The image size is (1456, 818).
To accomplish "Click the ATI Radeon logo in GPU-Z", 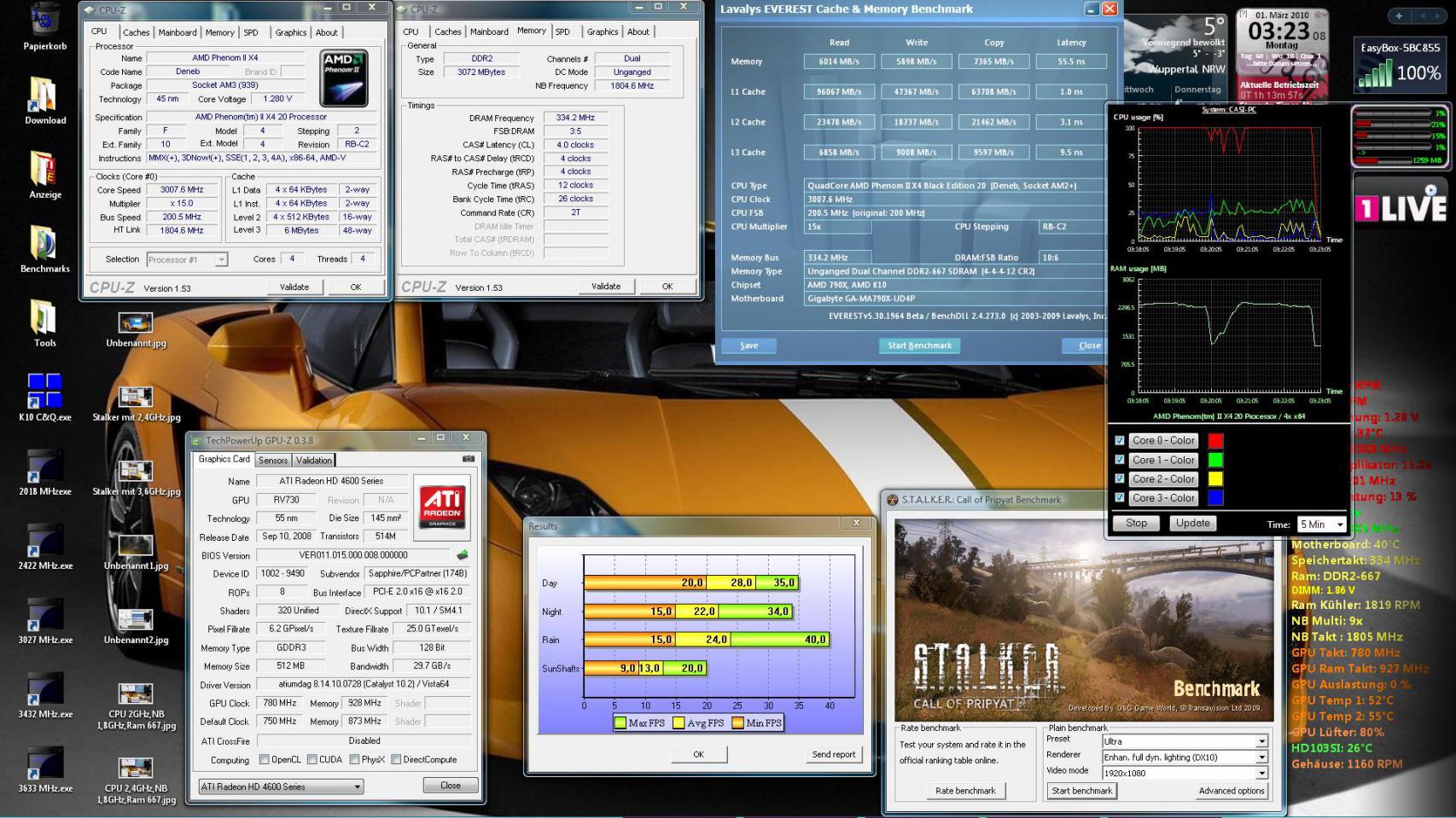I will coord(442,507).
